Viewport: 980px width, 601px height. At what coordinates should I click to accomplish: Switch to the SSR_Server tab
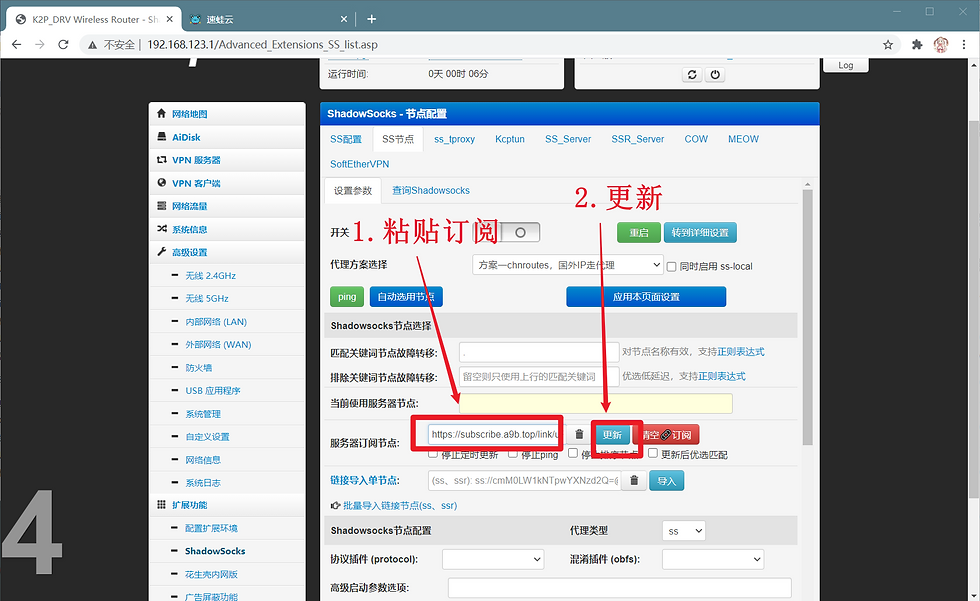(x=638, y=139)
